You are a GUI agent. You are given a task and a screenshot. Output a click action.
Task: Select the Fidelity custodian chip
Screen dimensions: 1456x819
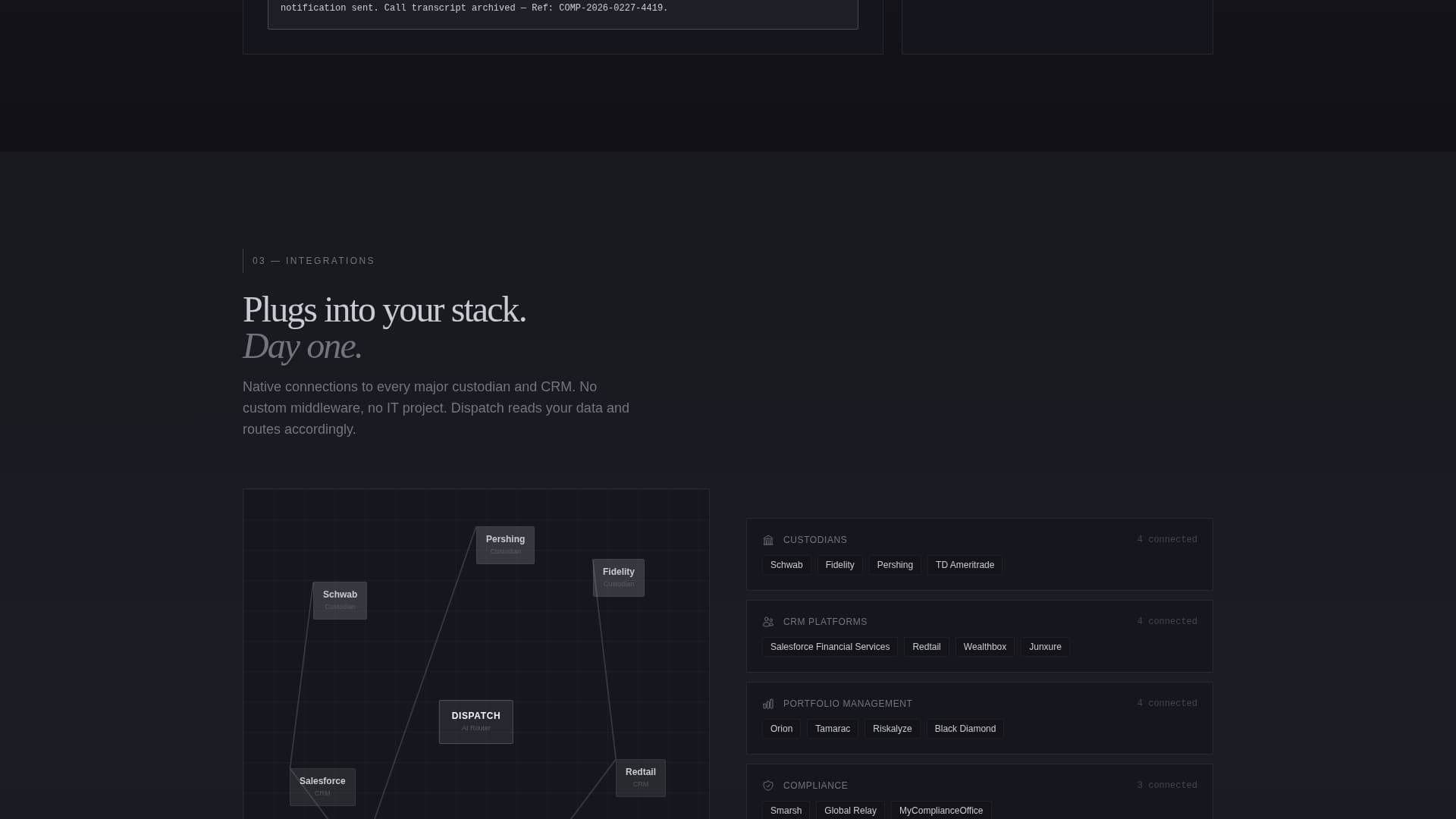pos(839,565)
